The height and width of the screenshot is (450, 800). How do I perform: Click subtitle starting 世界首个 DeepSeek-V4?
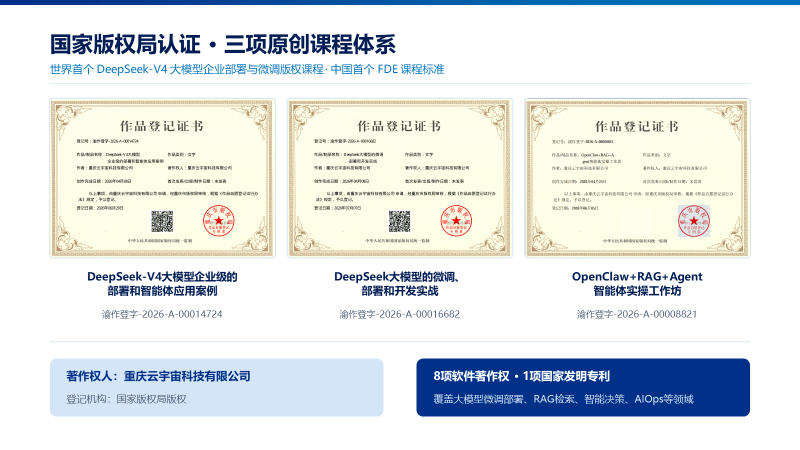click(x=247, y=69)
